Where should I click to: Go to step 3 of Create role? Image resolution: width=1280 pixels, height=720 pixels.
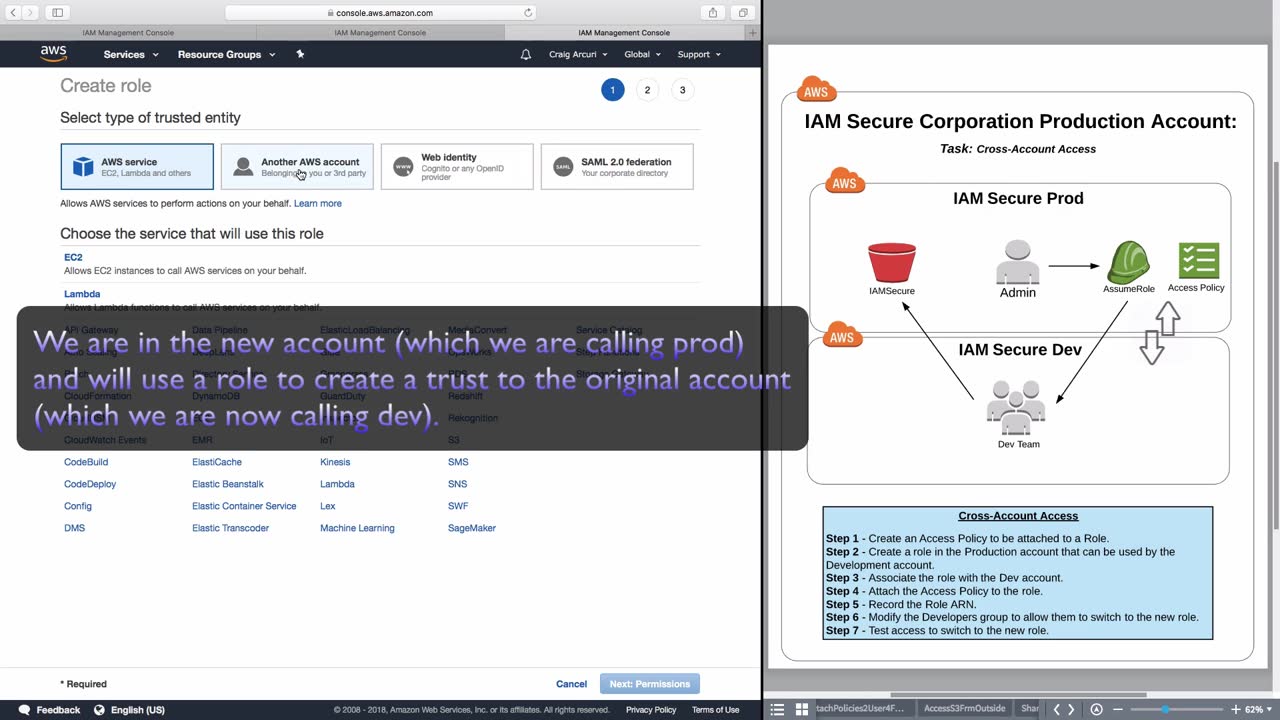683,90
